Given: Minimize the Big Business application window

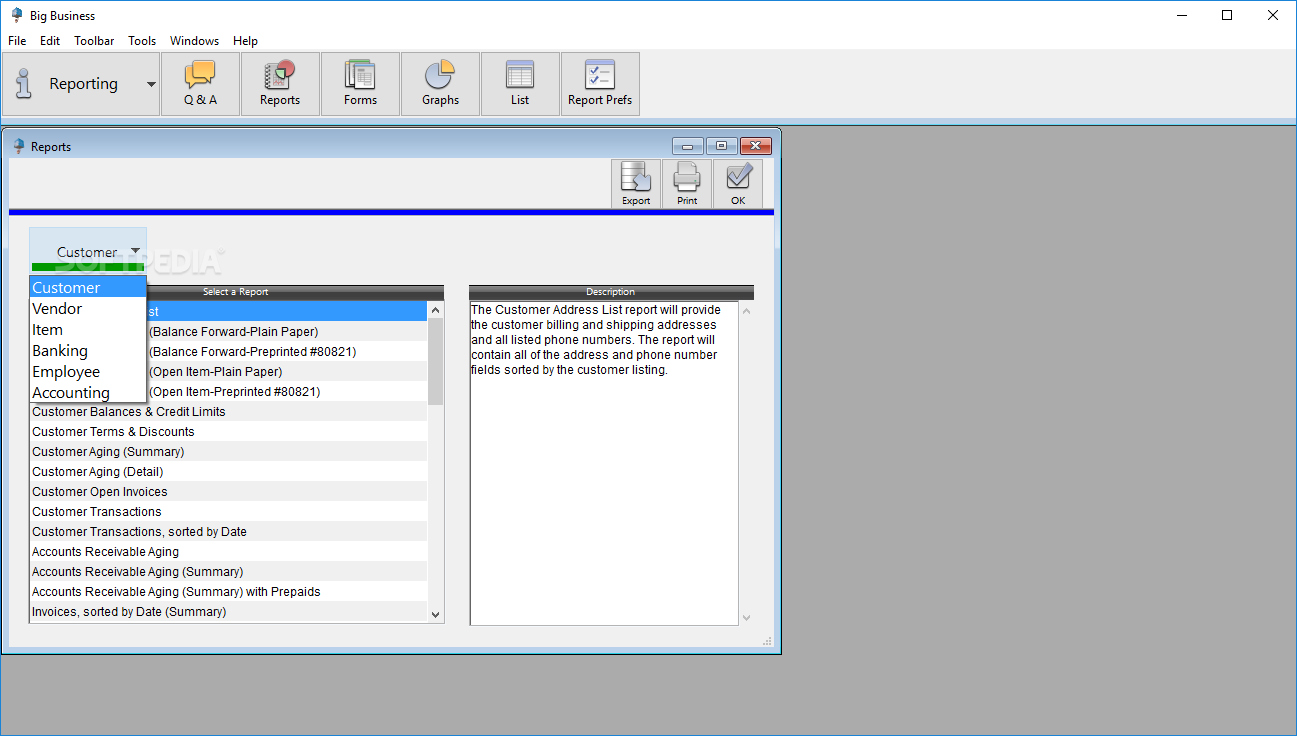Looking at the screenshot, I should point(1181,15).
